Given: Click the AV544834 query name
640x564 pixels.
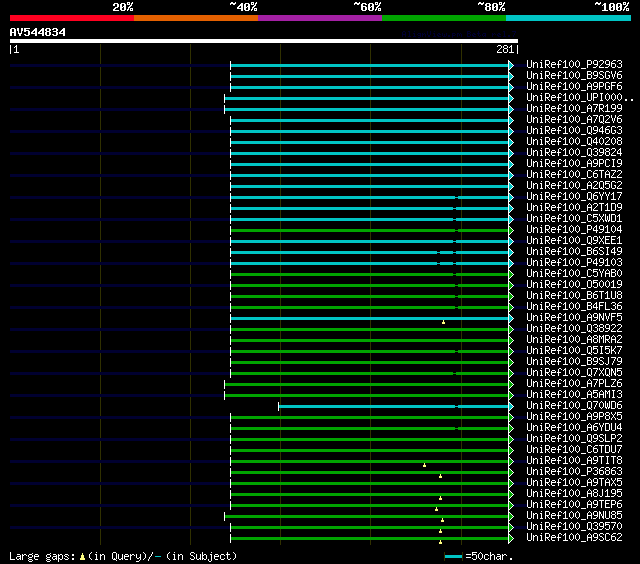Looking at the screenshot, I should (38, 32).
